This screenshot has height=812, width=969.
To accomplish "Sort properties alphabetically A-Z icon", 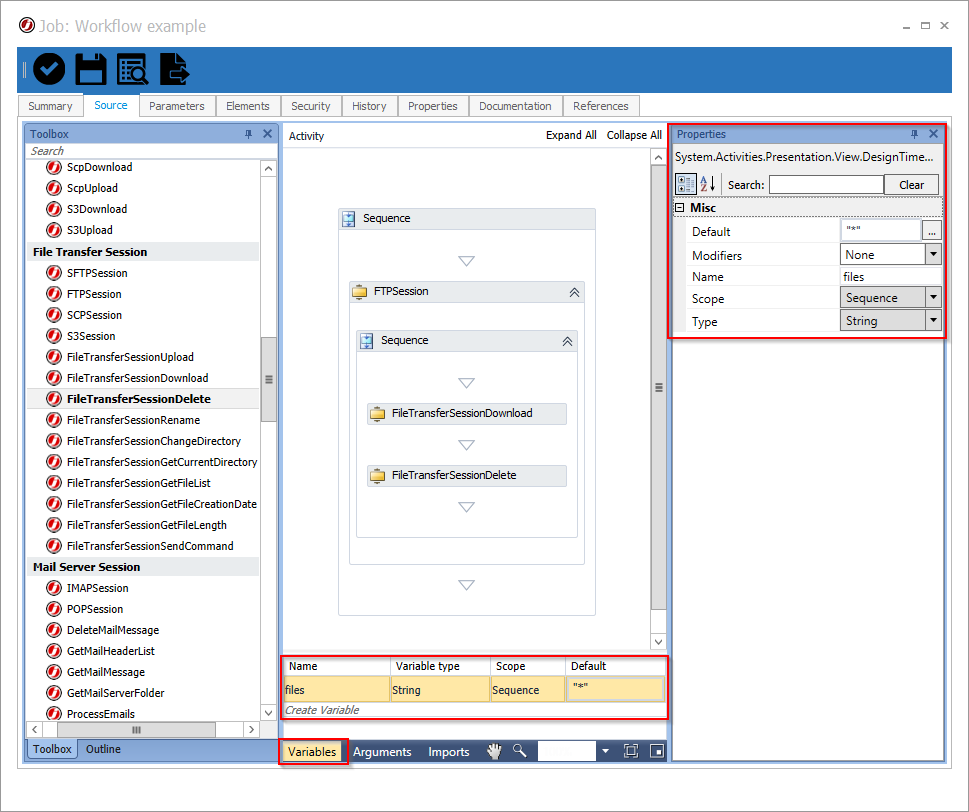I will click(x=708, y=184).
